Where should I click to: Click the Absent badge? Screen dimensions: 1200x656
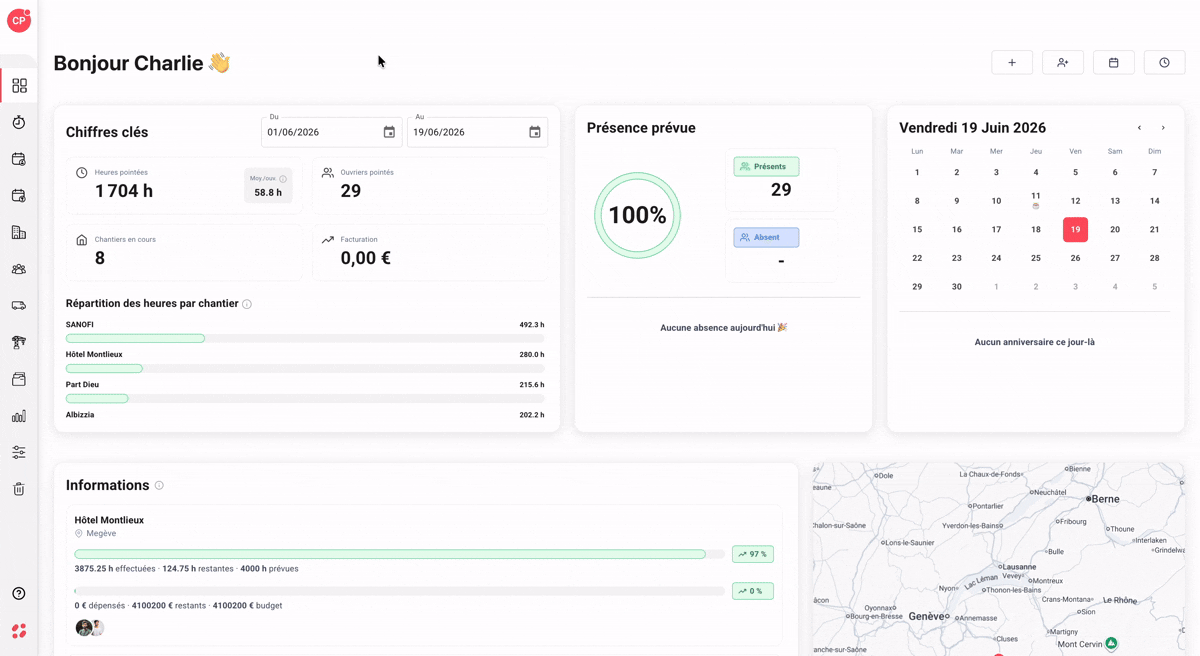[x=766, y=238]
